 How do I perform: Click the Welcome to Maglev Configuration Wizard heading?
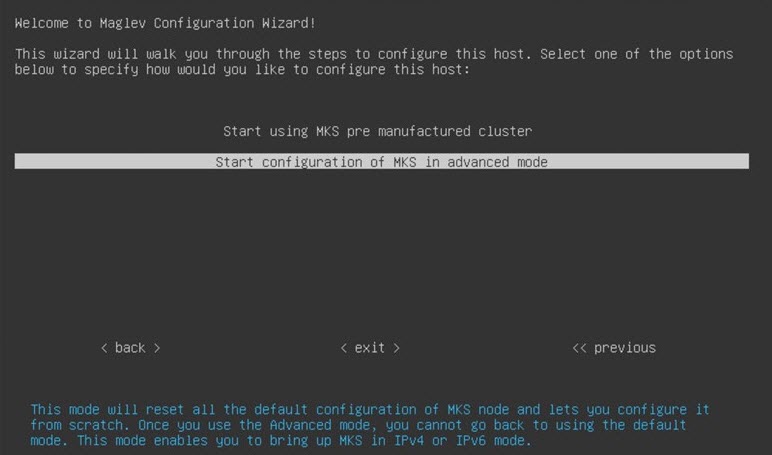pos(165,23)
